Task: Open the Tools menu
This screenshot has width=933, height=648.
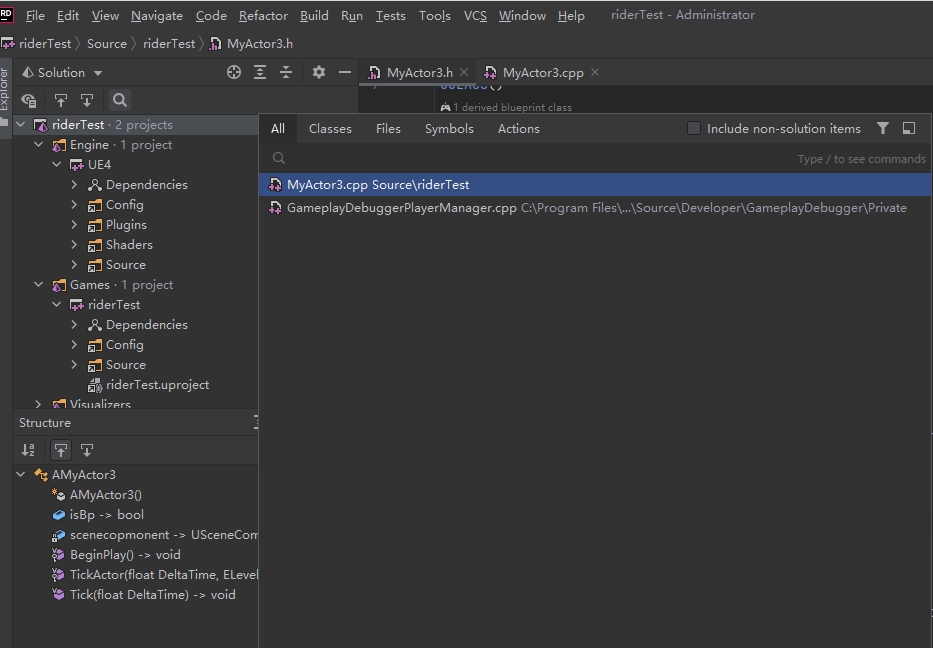Action: [x=434, y=16]
